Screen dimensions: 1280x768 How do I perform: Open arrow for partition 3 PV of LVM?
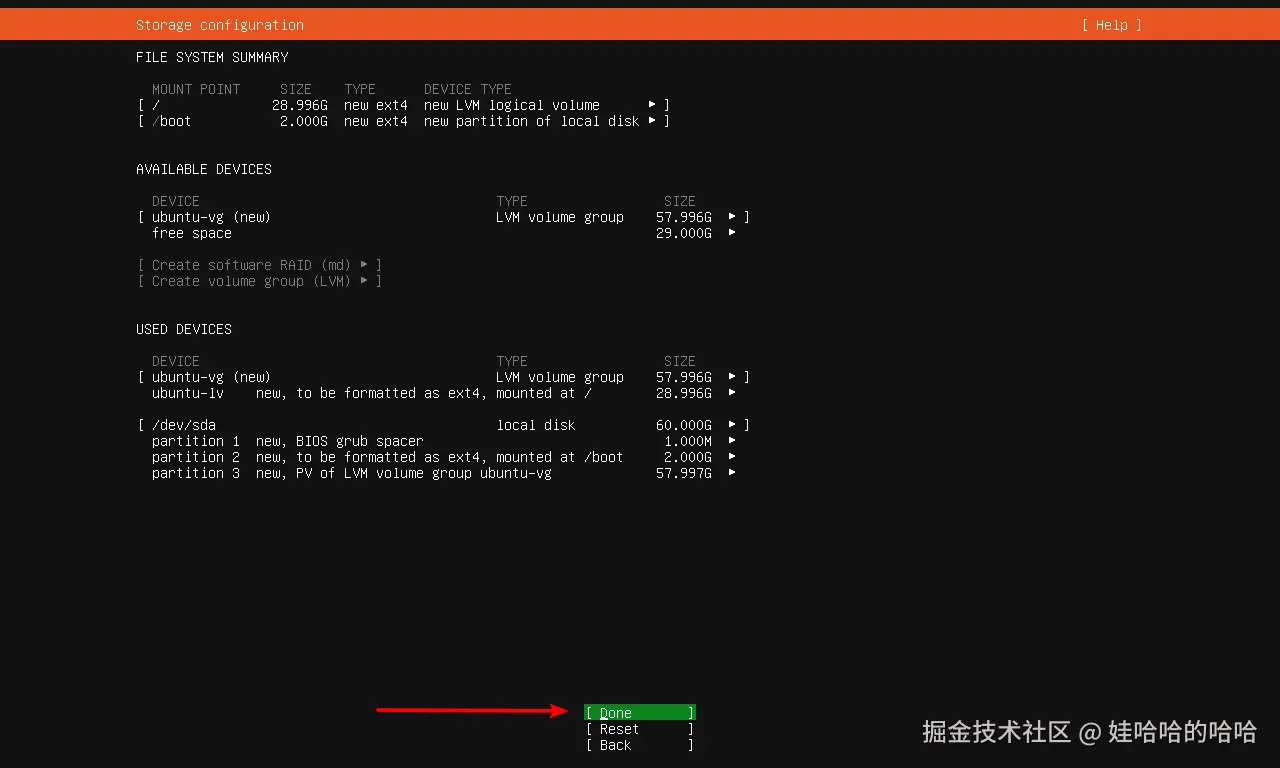tap(732, 473)
